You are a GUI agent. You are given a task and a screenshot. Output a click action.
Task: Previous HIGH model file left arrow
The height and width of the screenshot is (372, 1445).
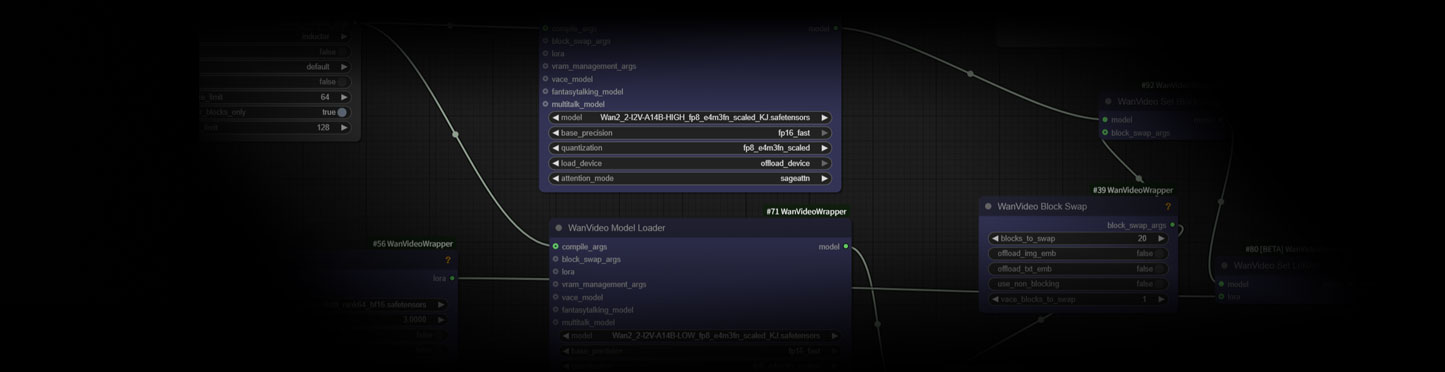coord(555,118)
